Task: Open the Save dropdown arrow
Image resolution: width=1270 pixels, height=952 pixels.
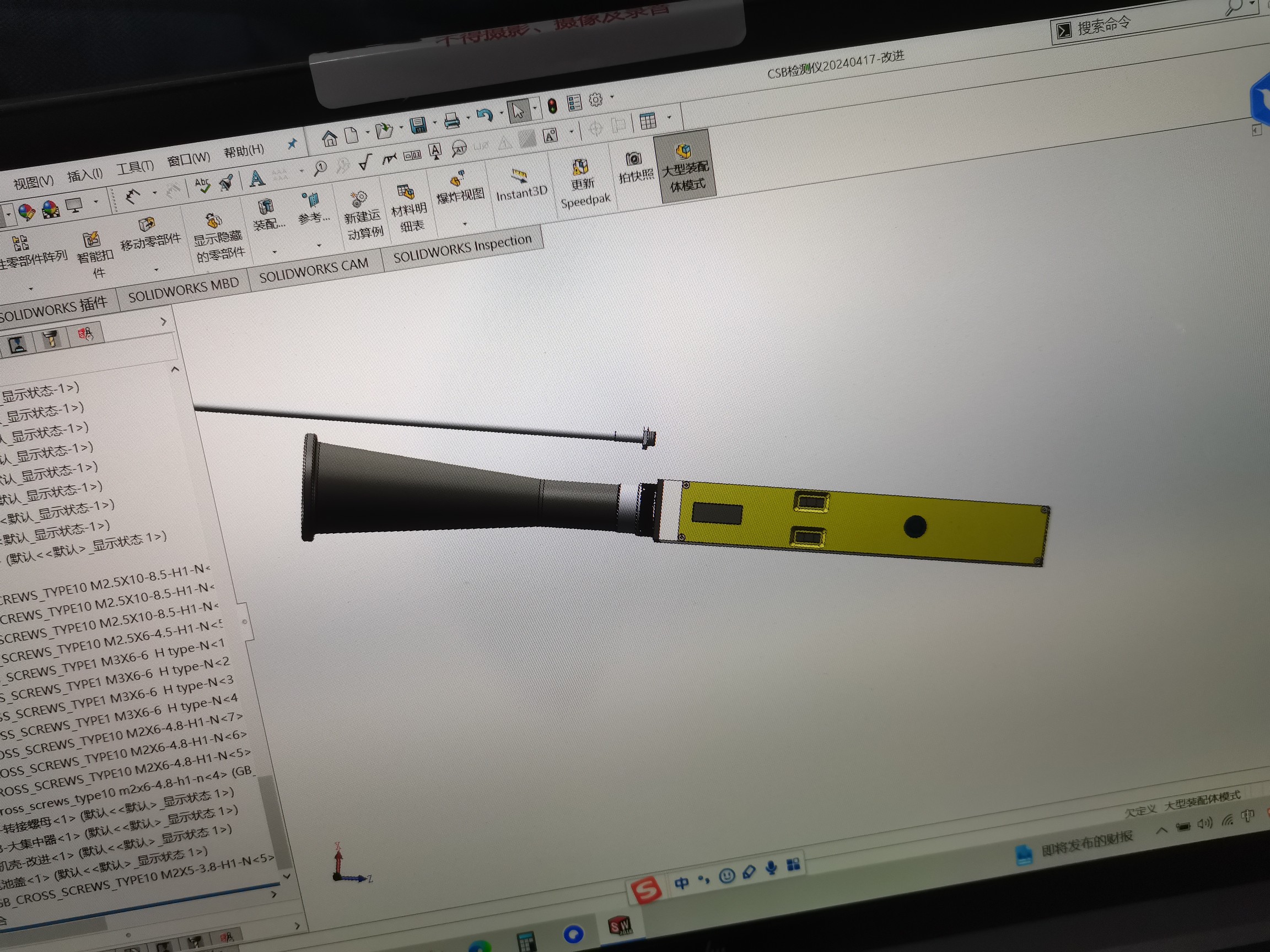Action: (x=434, y=123)
